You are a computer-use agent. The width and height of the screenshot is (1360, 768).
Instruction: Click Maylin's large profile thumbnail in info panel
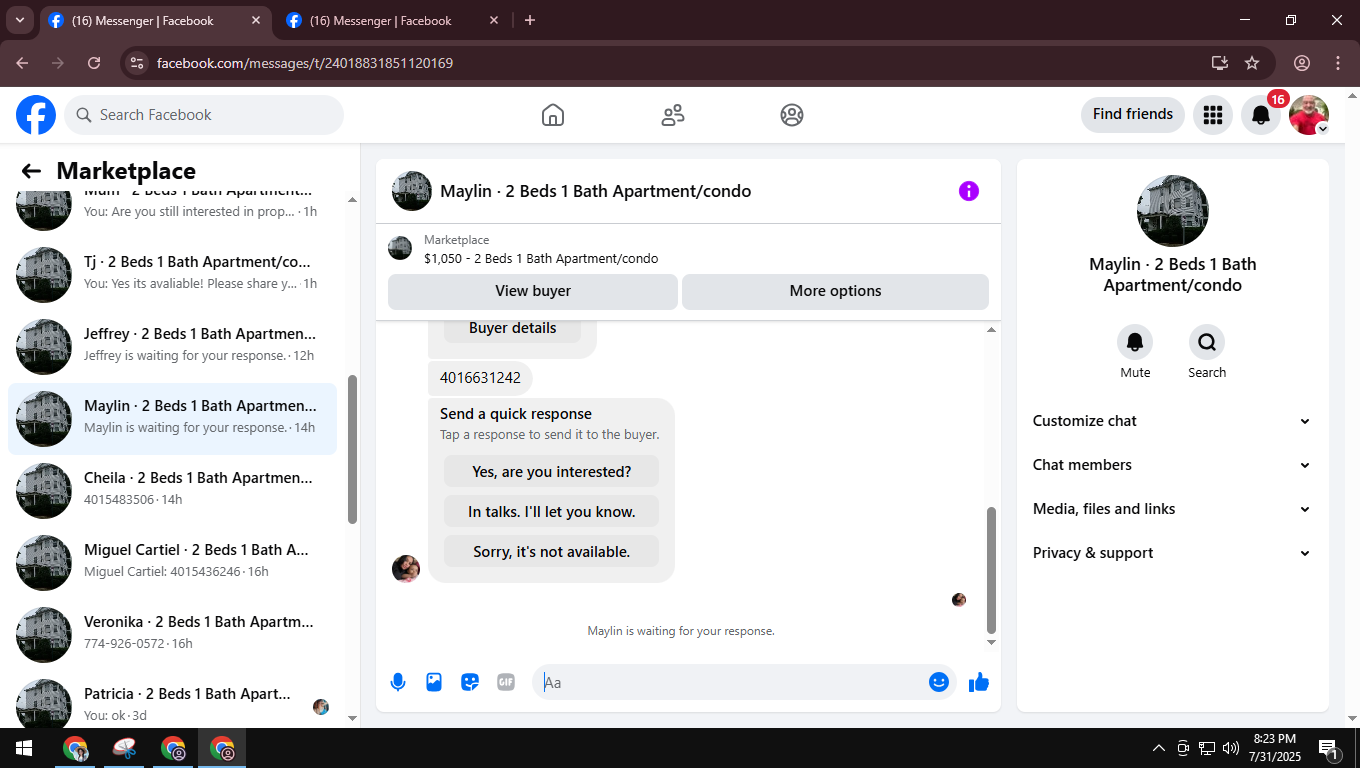[x=1173, y=211]
